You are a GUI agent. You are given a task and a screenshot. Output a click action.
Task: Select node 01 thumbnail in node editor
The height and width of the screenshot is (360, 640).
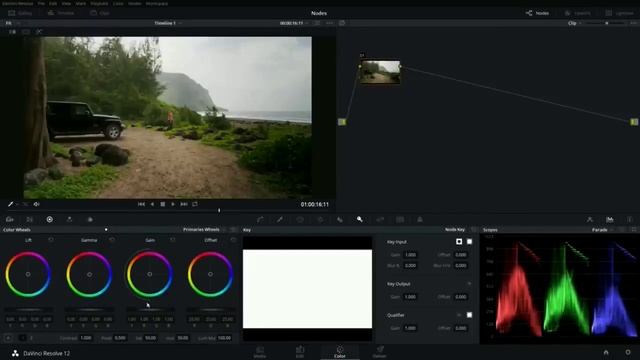point(380,72)
